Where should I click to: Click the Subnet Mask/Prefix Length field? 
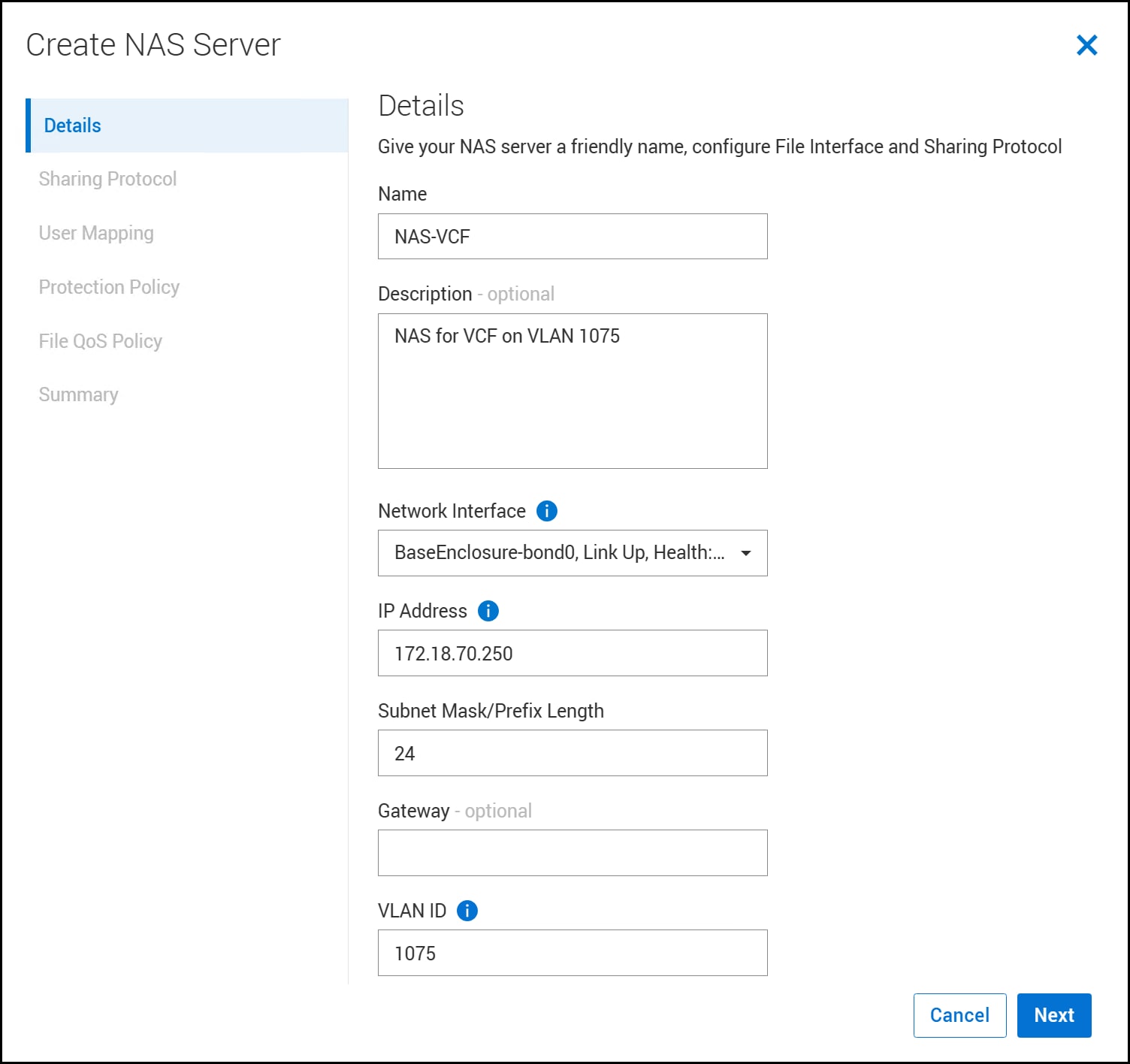click(x=573, y=753)
